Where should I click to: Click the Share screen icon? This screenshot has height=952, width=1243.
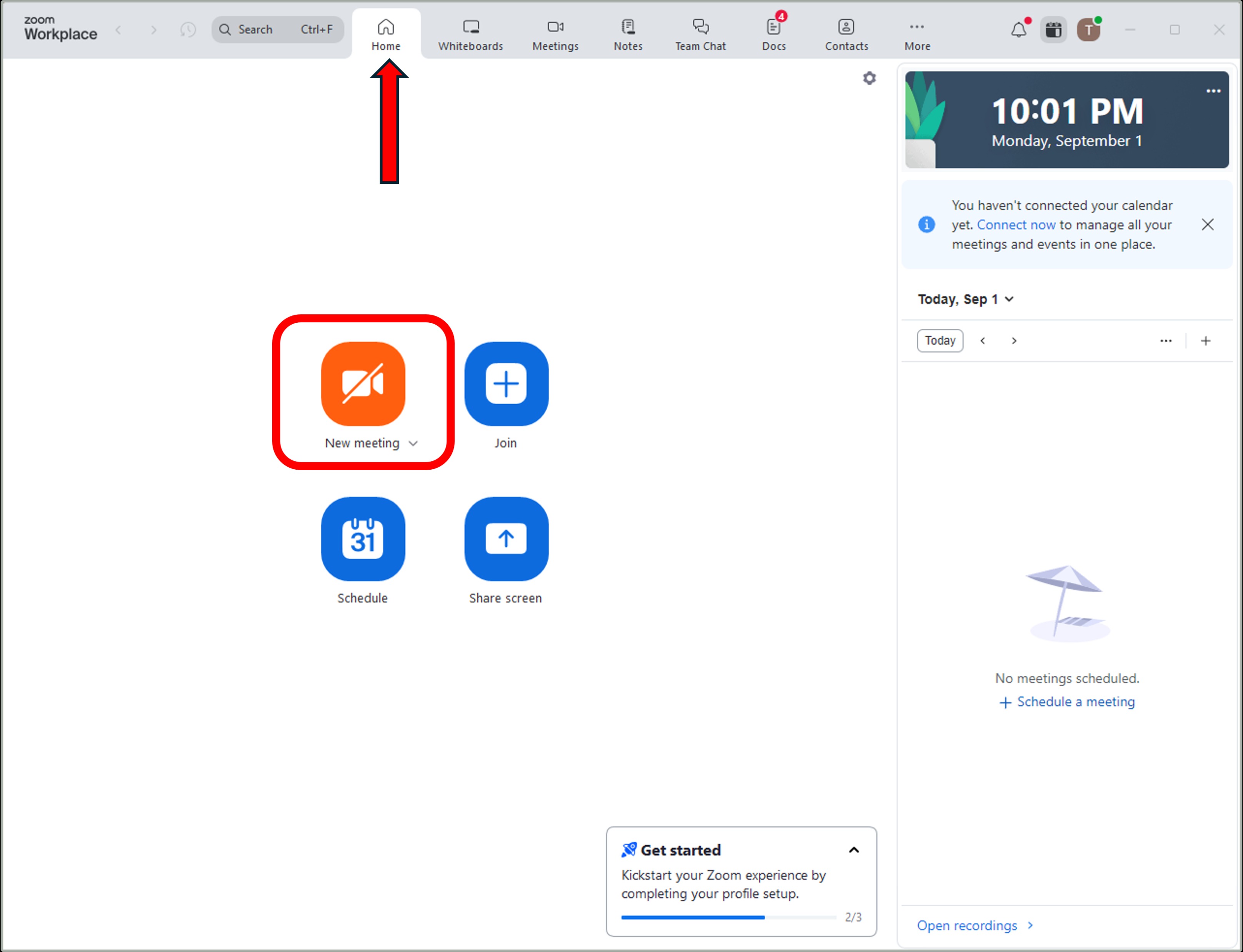pos(506,539)
